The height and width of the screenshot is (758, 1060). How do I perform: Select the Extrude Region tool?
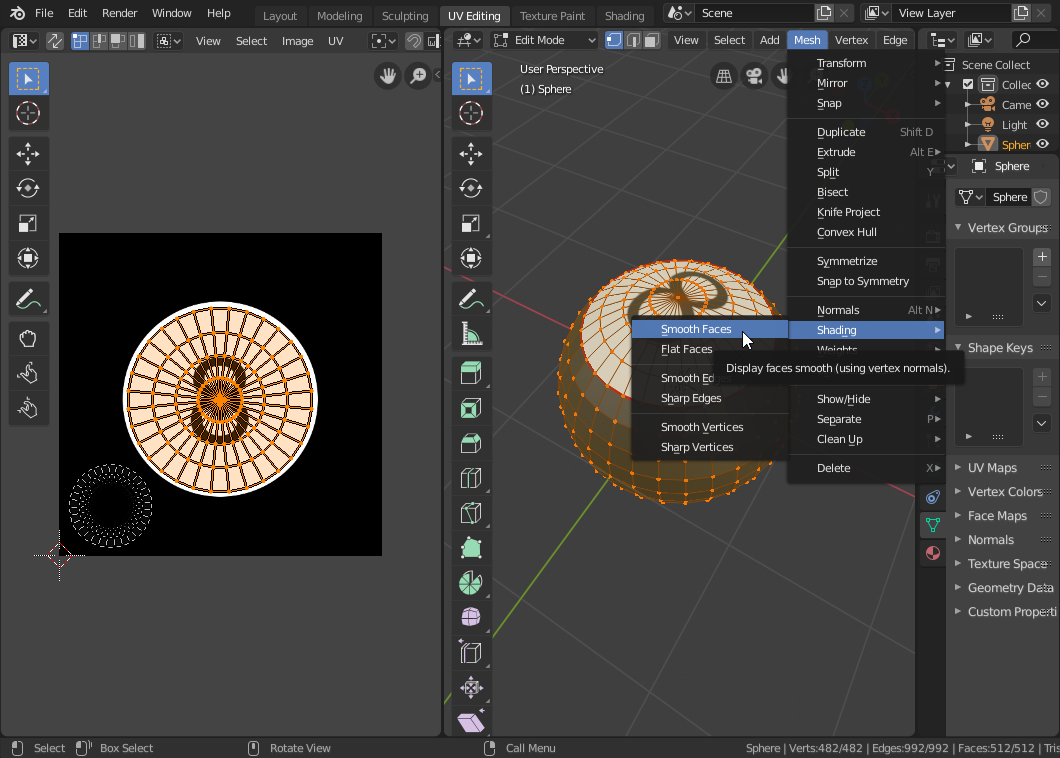pos(471,373)
